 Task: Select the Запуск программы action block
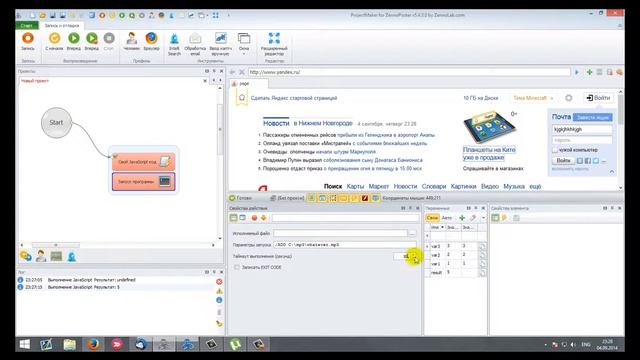tap(143, 181)
